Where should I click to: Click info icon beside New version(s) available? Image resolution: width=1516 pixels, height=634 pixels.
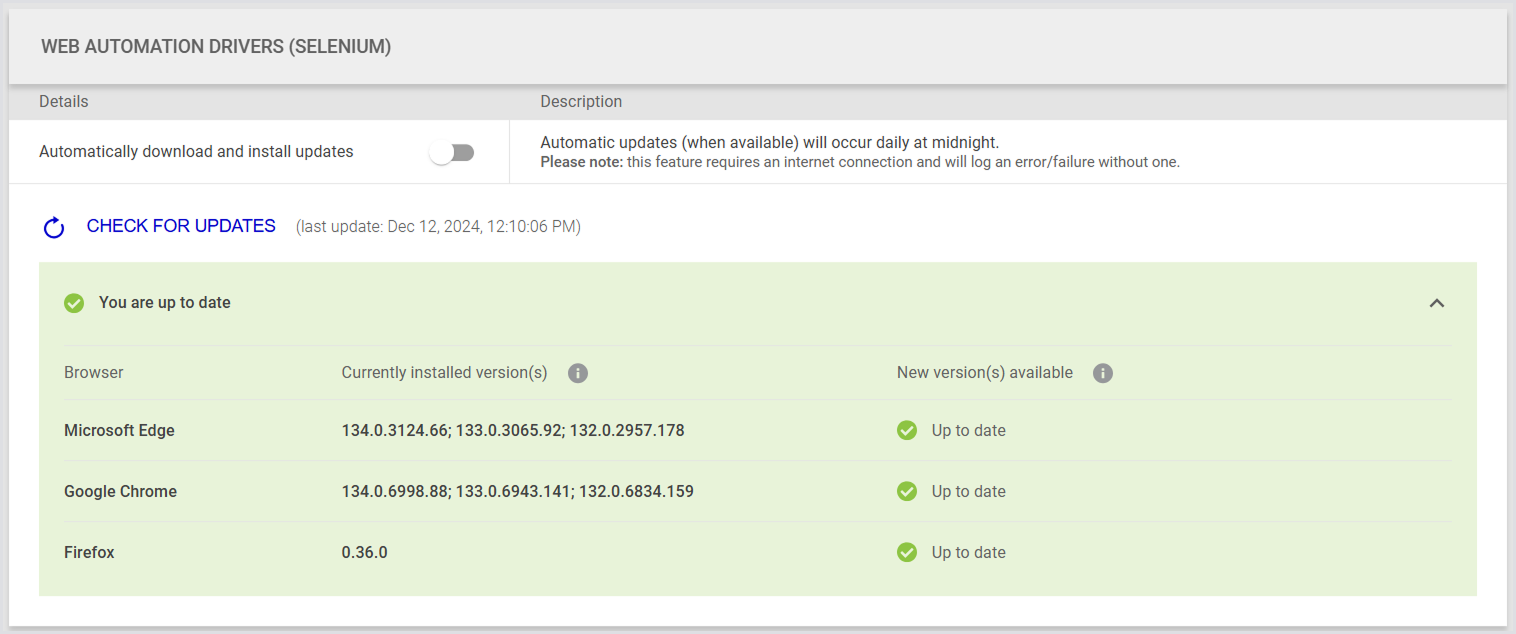[1103, 373]
